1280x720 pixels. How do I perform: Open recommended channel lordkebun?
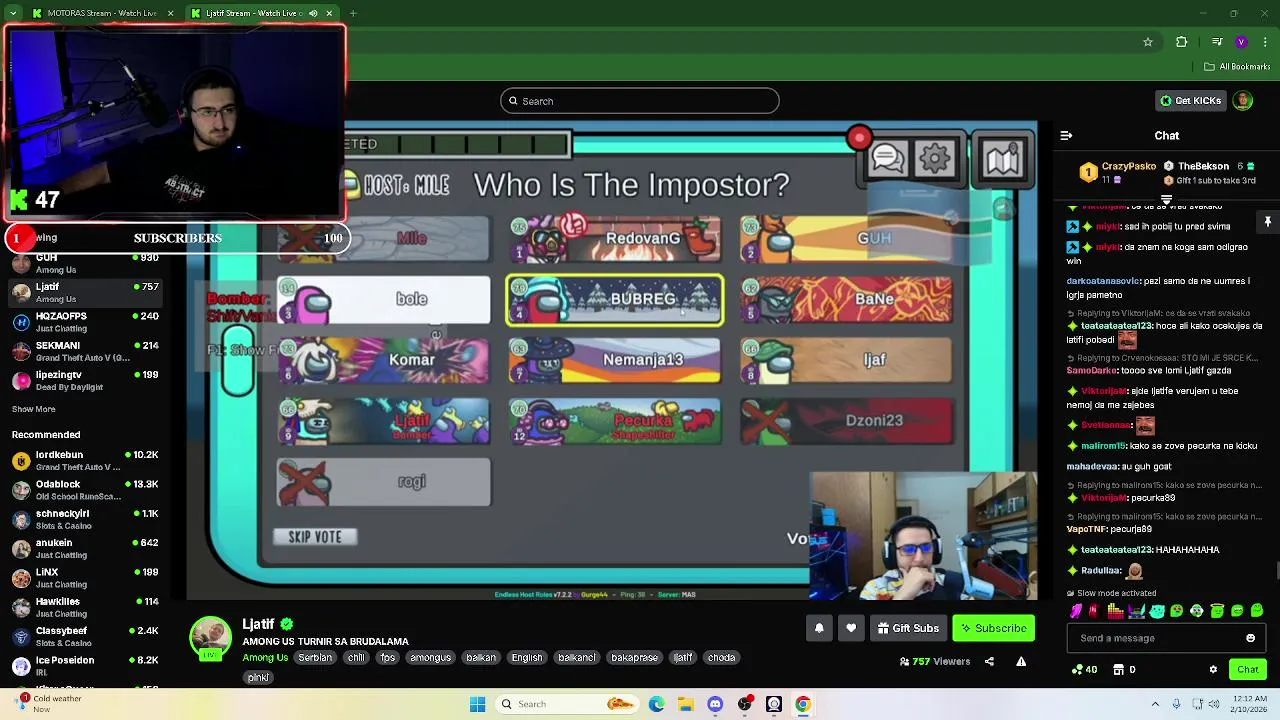click(86, 461)
